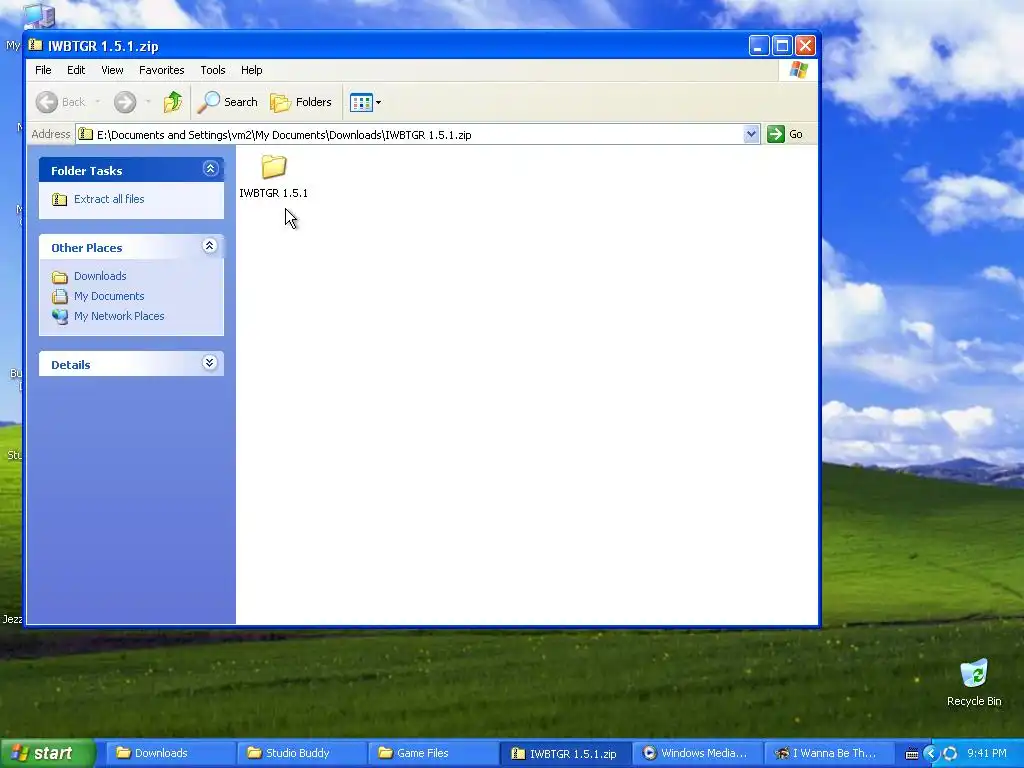Screen dimensions: 1024x768
Task: Switch to Windows Media Player taskbar button
Action: (697, 754)
